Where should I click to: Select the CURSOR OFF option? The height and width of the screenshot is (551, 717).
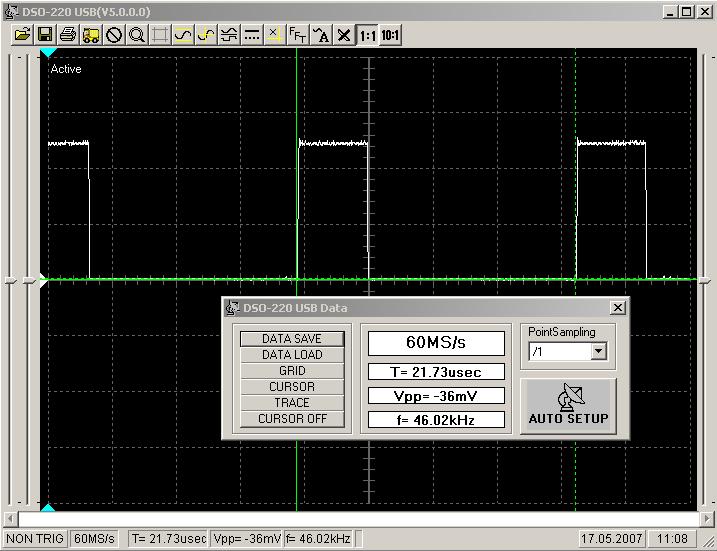pyautogui.click(x=292, y=419)
